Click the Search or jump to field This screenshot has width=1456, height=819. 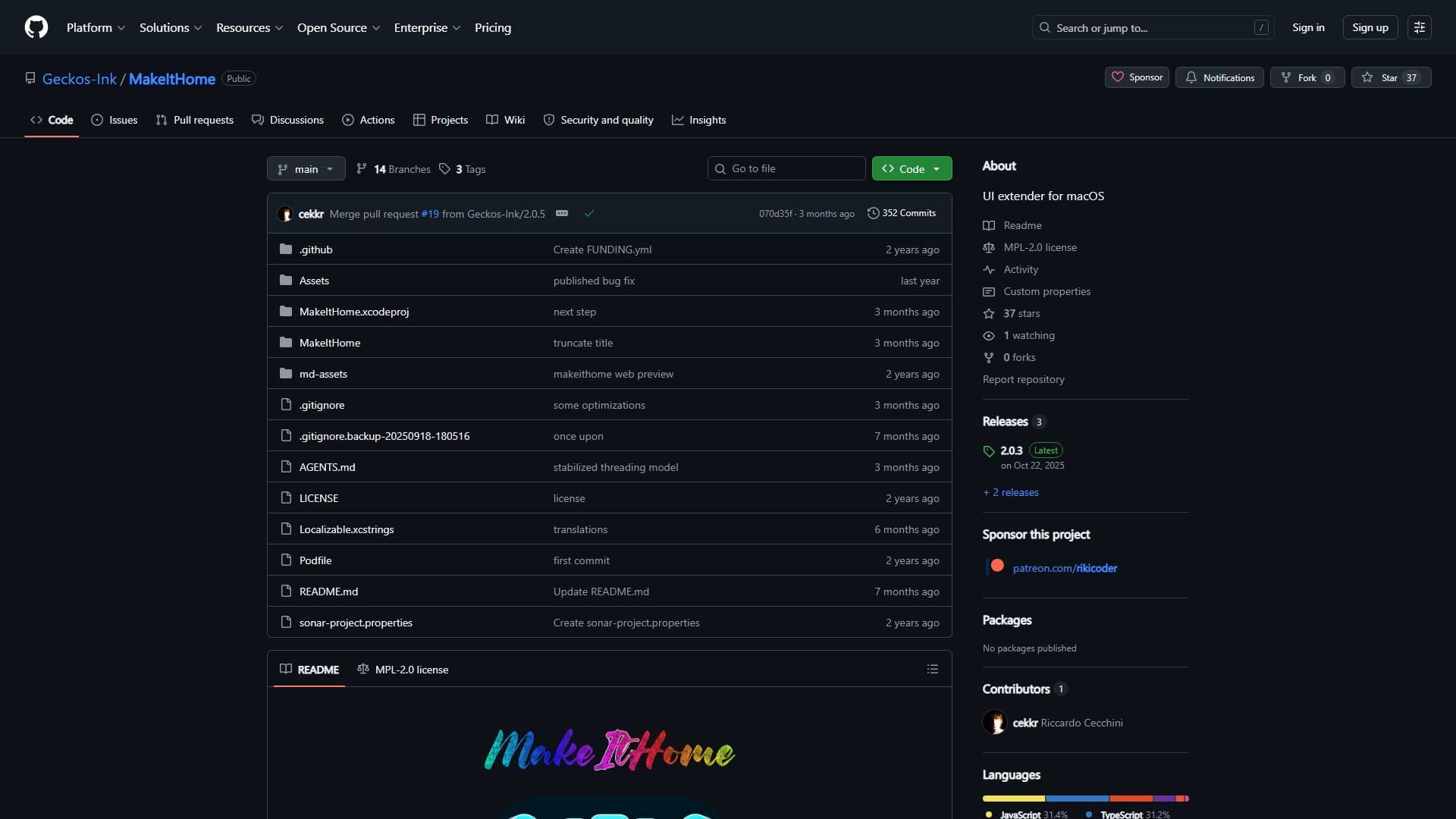[x=1153, y=27]
